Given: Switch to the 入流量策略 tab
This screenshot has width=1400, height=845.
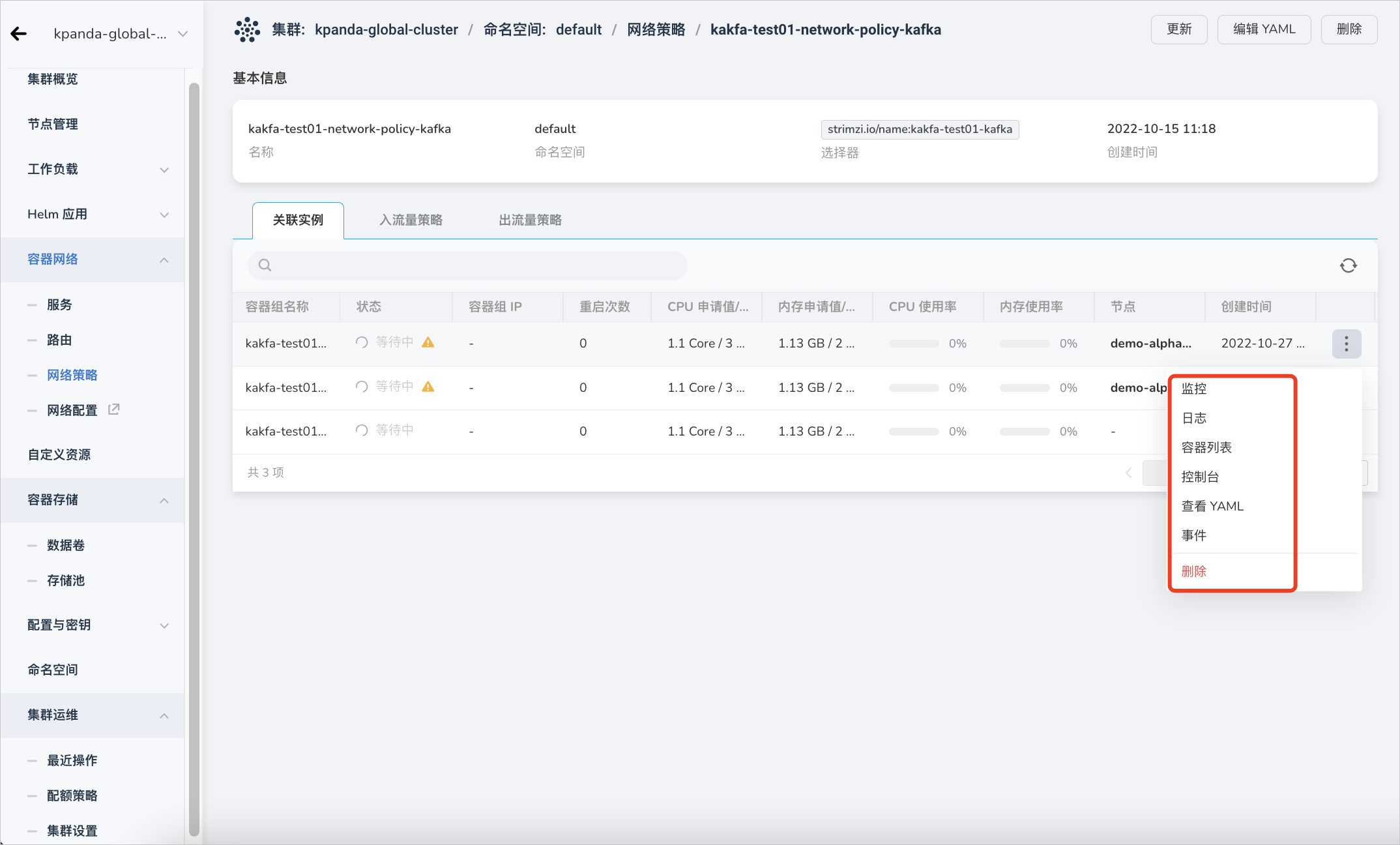Looking at the screenshot, I should coord(411,220).
